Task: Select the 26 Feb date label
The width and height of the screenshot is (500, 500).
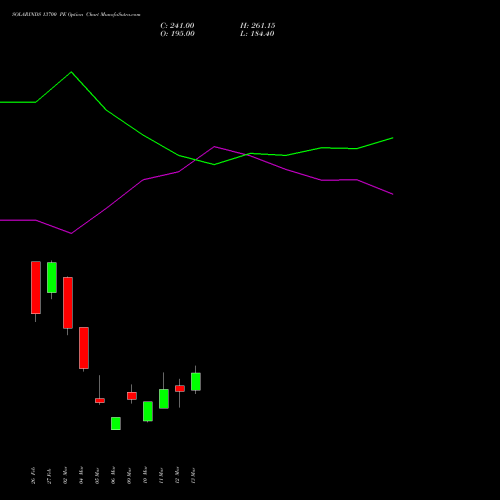Action: 33,475
